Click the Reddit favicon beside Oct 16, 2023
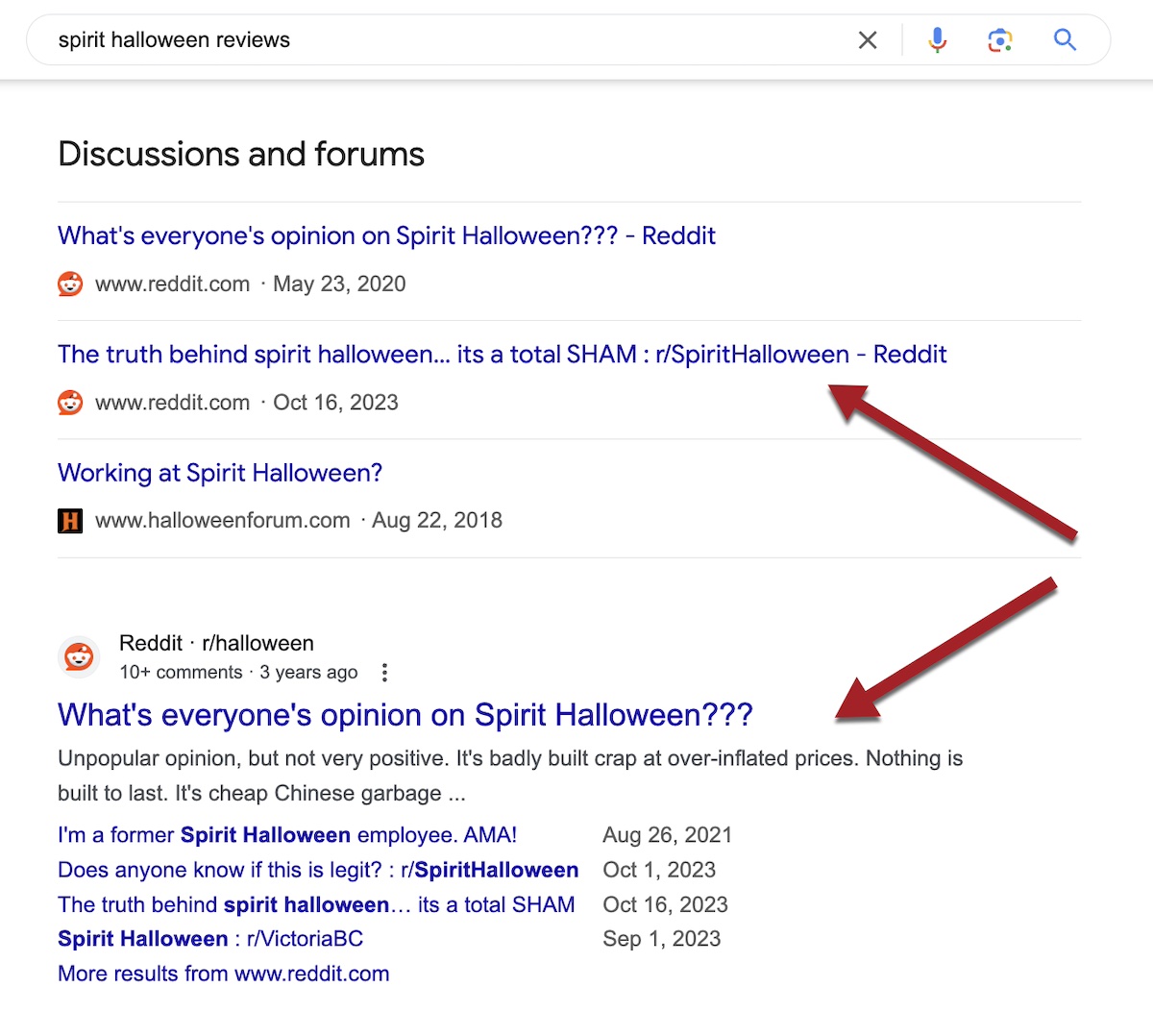1153x1036 pixels. pos(70,403)
